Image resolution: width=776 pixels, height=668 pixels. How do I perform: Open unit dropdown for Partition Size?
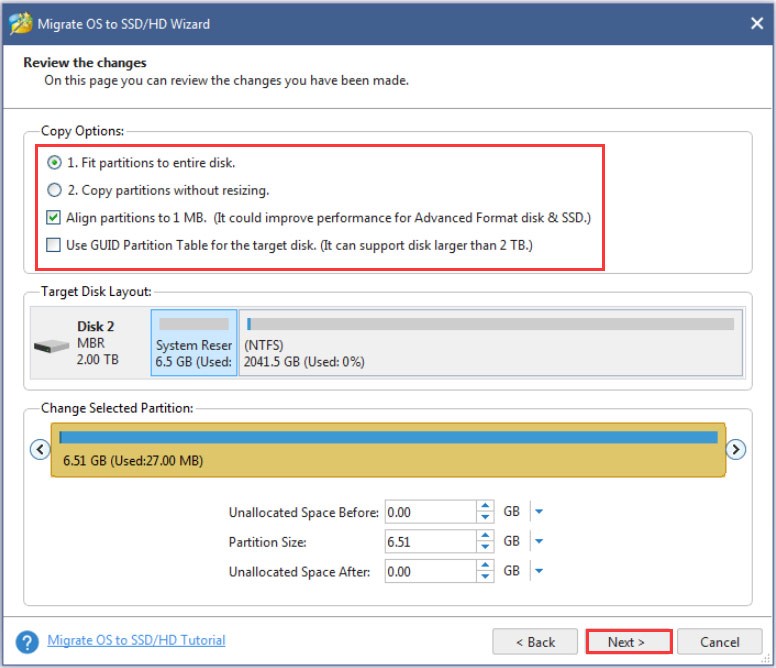pos(539,541)
